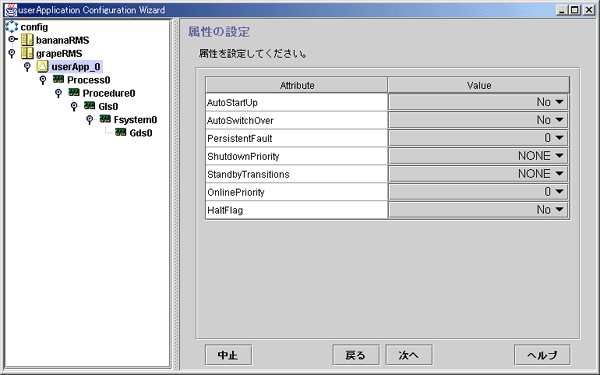The height and width of the screenshot is (375, 600).
Task: Open the AutoStartUp value dropdown
Action: pos(478,102)
